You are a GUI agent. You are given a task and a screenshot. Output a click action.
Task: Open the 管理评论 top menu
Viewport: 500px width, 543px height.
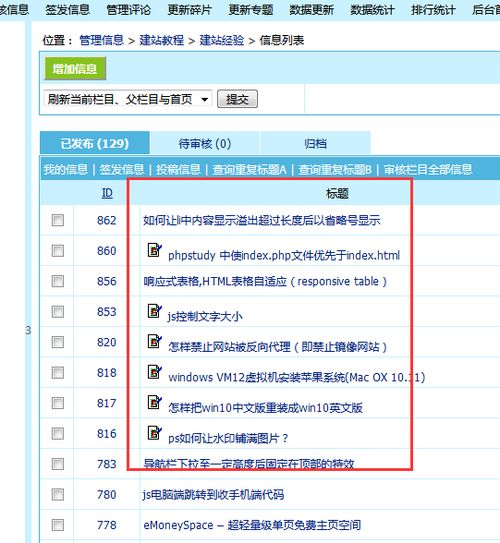coord(128,9)
